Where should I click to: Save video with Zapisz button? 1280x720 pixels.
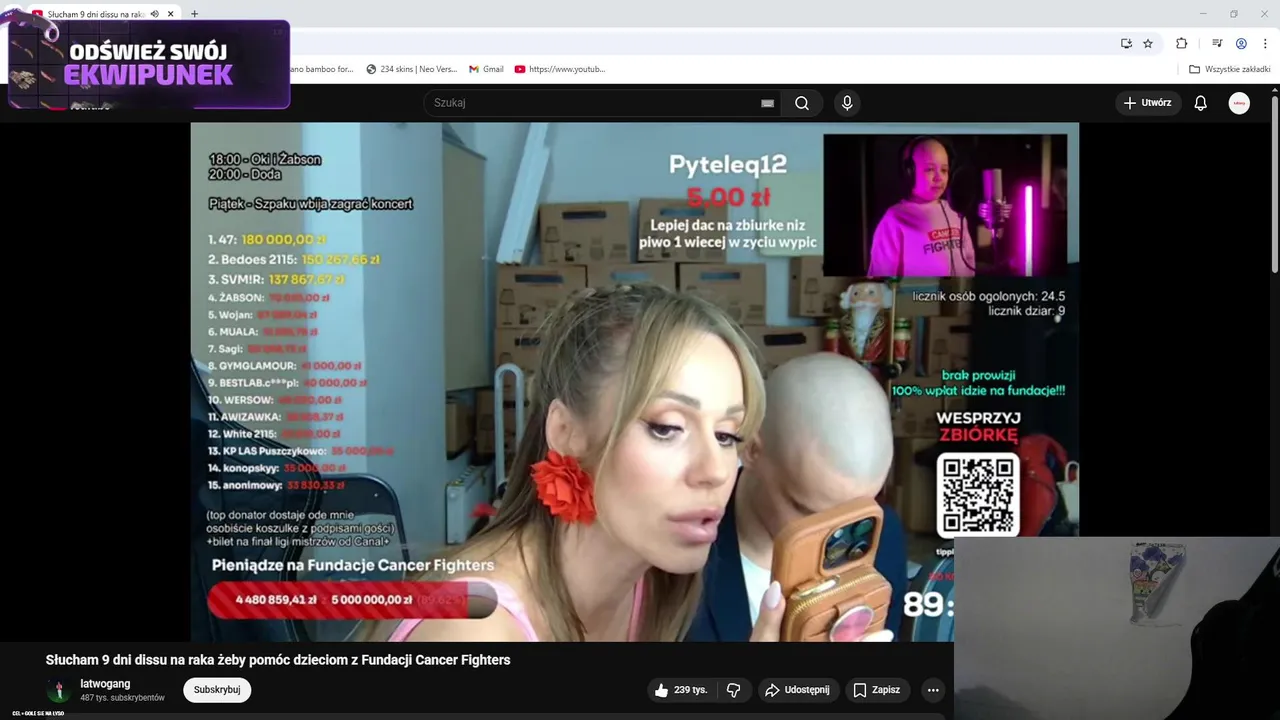[x=877, y=690]
